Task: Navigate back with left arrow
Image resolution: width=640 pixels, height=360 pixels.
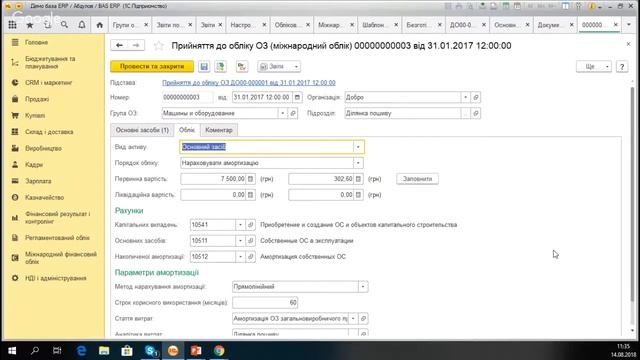Action: 119,45
